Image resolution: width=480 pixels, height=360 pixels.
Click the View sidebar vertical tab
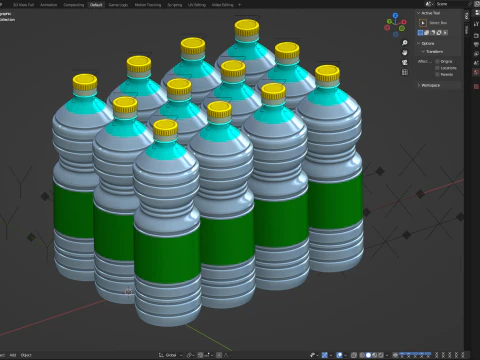click(x=466, y=30)
